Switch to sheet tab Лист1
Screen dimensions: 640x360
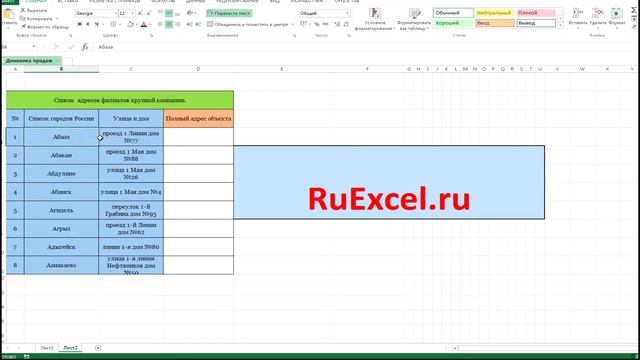click(47, 348)
